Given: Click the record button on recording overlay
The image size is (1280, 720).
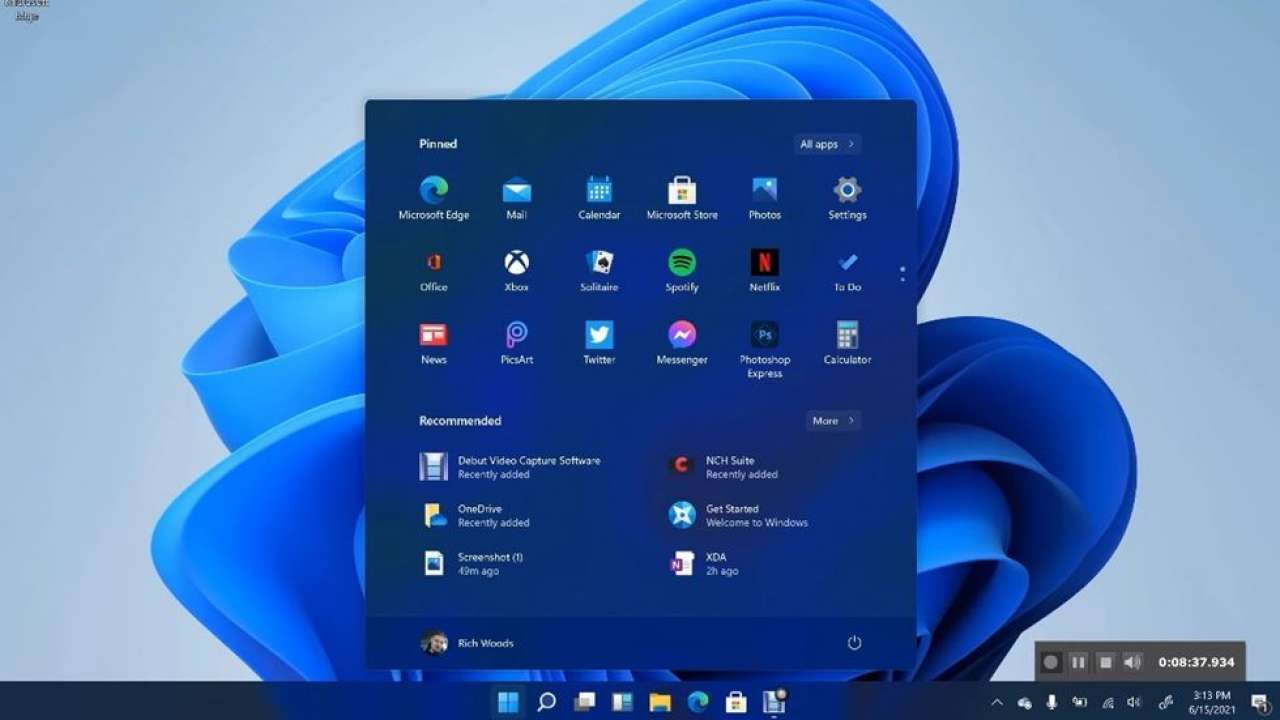Looking at the screenshot, I should (1050, 662).
